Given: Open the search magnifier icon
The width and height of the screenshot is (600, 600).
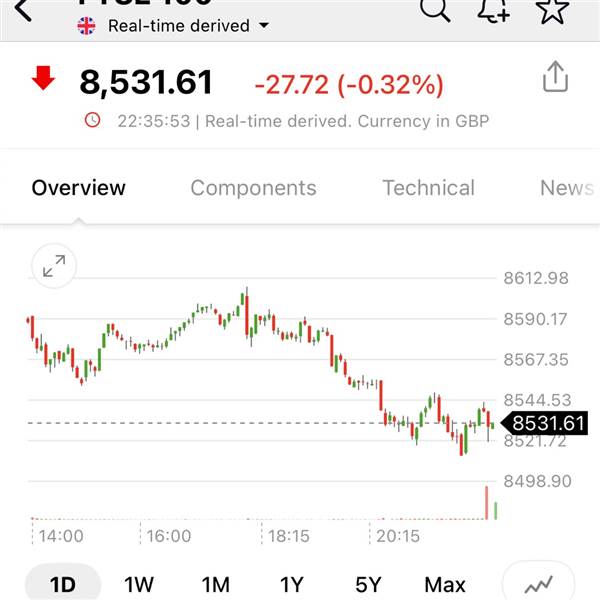Looking at the screenshot, I should pyautogui.click(x=435, y=9).
